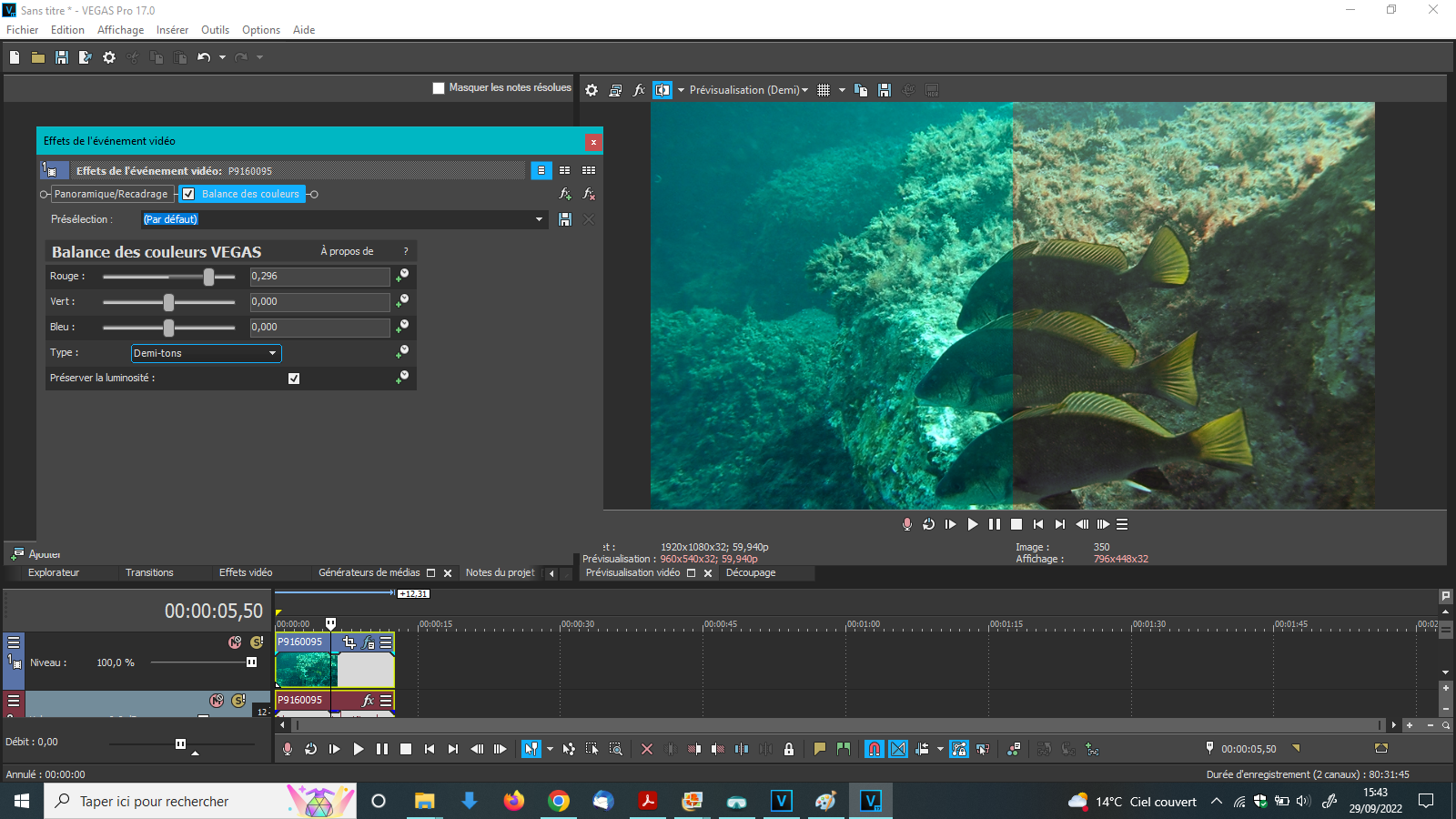The width and height of the screenshot is (1456, 819).
Task: Disable the Balance des couleurs effect checkbox
Action: (x=188, y=194)
